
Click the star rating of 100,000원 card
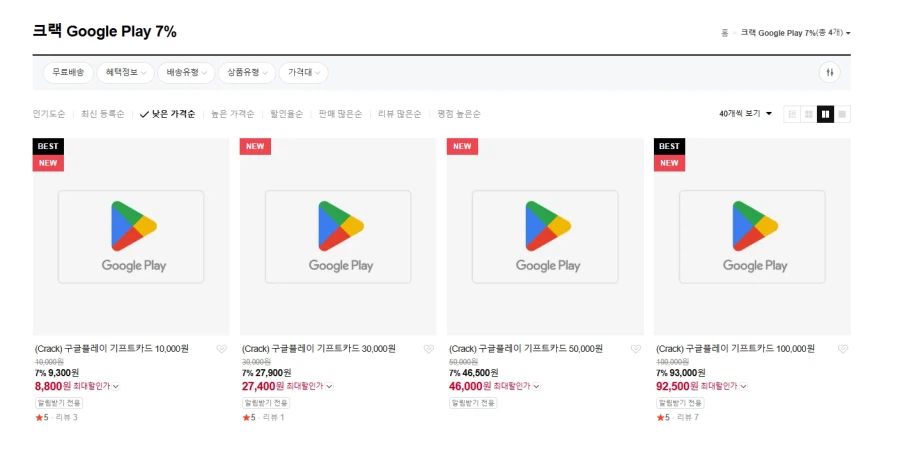(664, 417)
